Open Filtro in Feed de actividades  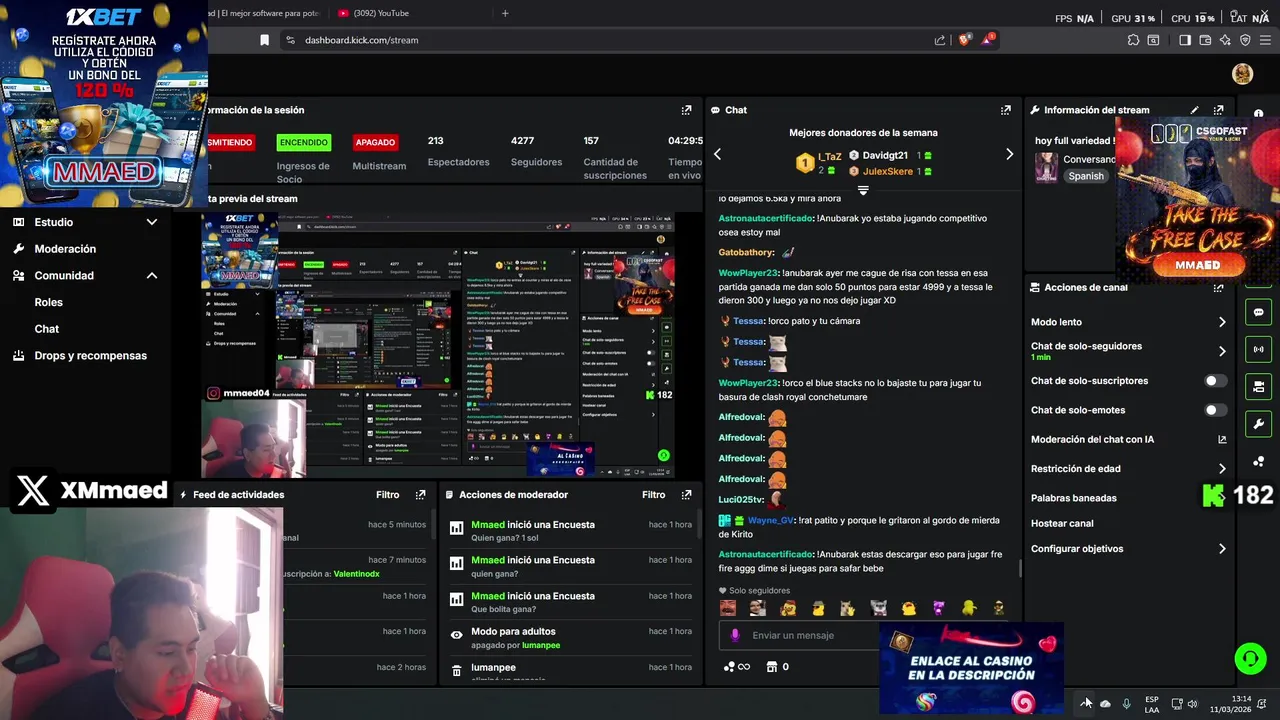[x=388, y=495]
